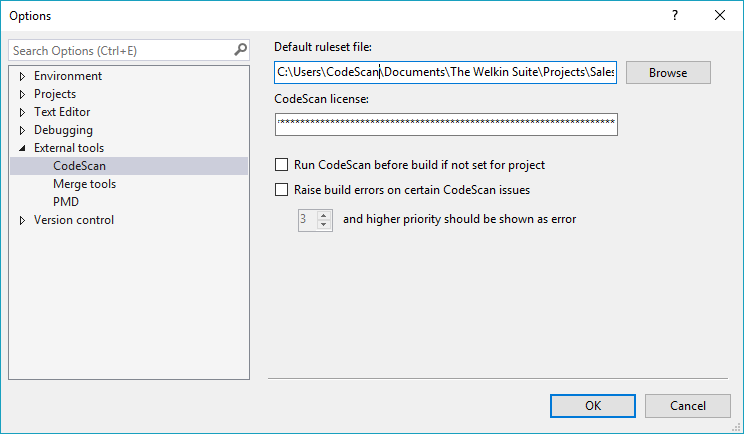
Task: Expand the Version control node
Action: click(22, 220)
